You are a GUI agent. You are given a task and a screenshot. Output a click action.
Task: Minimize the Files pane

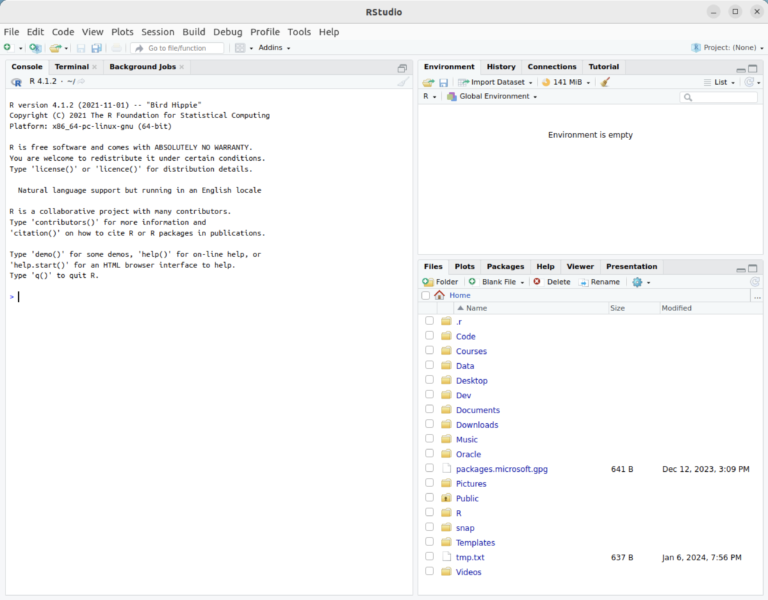pyautogui.click(x=741, y=269)
